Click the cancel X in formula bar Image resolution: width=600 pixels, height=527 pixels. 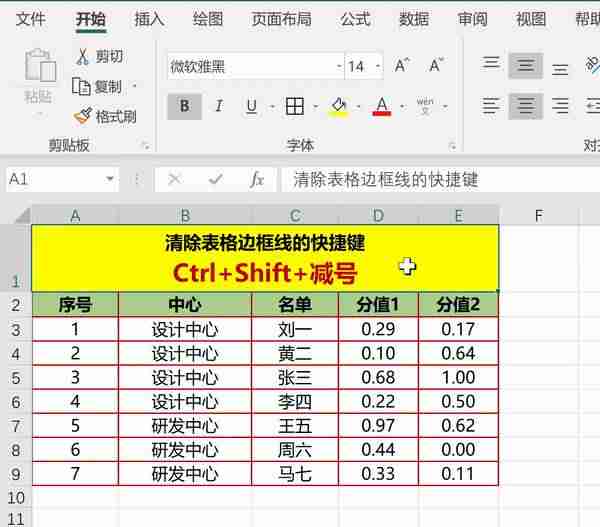click(175, 179)
